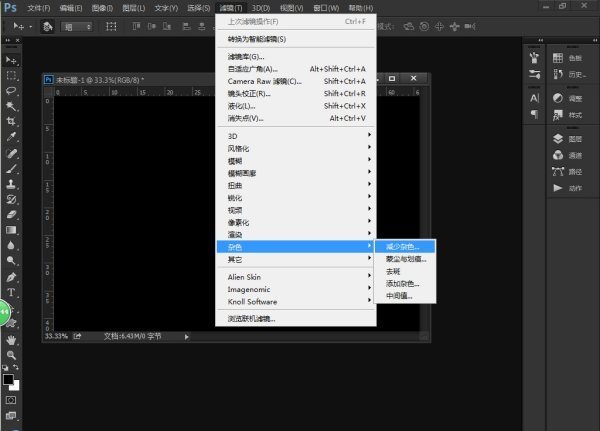600x431 pixels.
Task: Click align vertical centers icon
Action: tap(152, 26)
